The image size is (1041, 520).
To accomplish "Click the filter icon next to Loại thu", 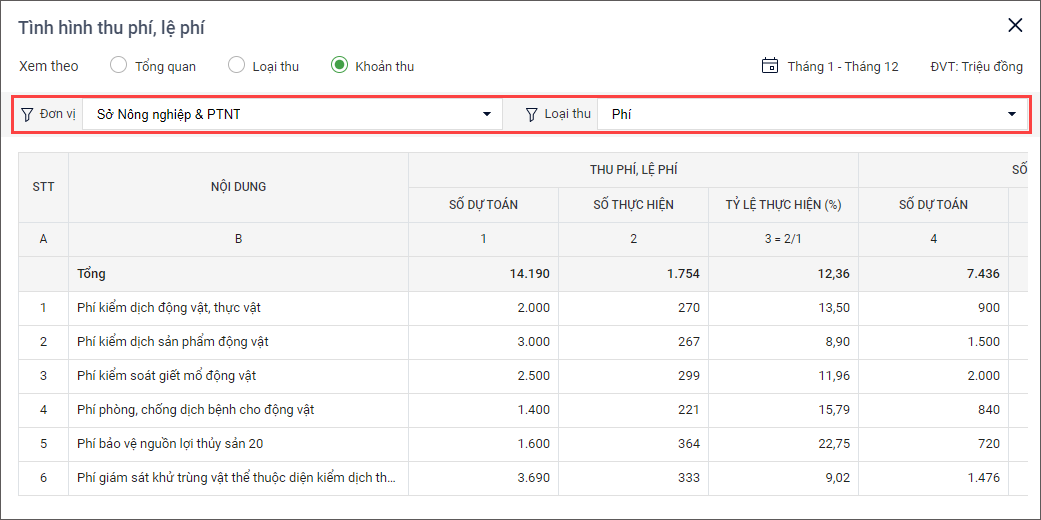I will 532,114.
